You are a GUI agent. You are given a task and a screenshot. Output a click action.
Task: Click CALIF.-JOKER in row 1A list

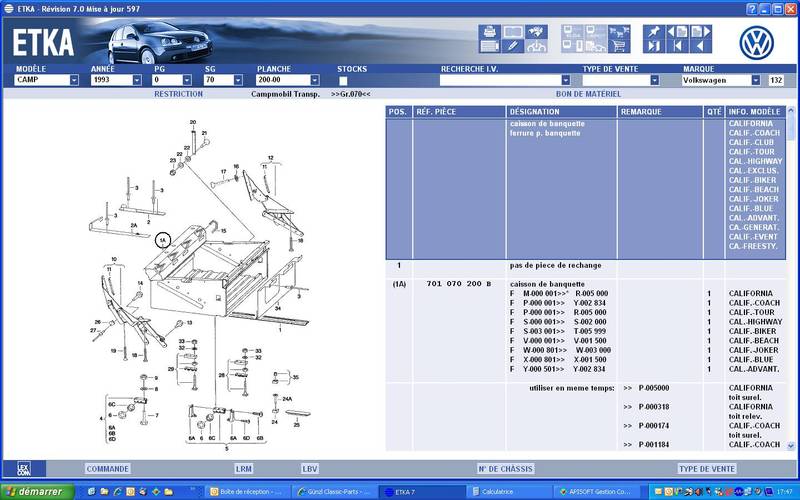[x=754, y=350]
